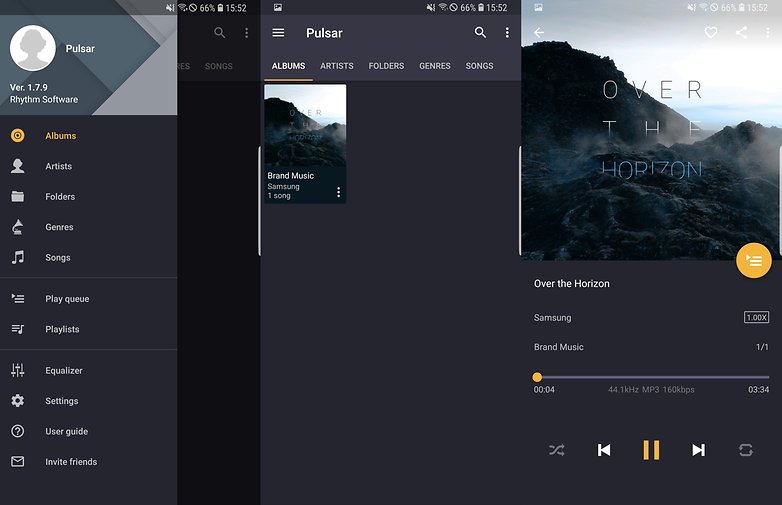The width and height of the screenshot is (782, 505).
Task: Open the User guide entry
Action: 88,431
